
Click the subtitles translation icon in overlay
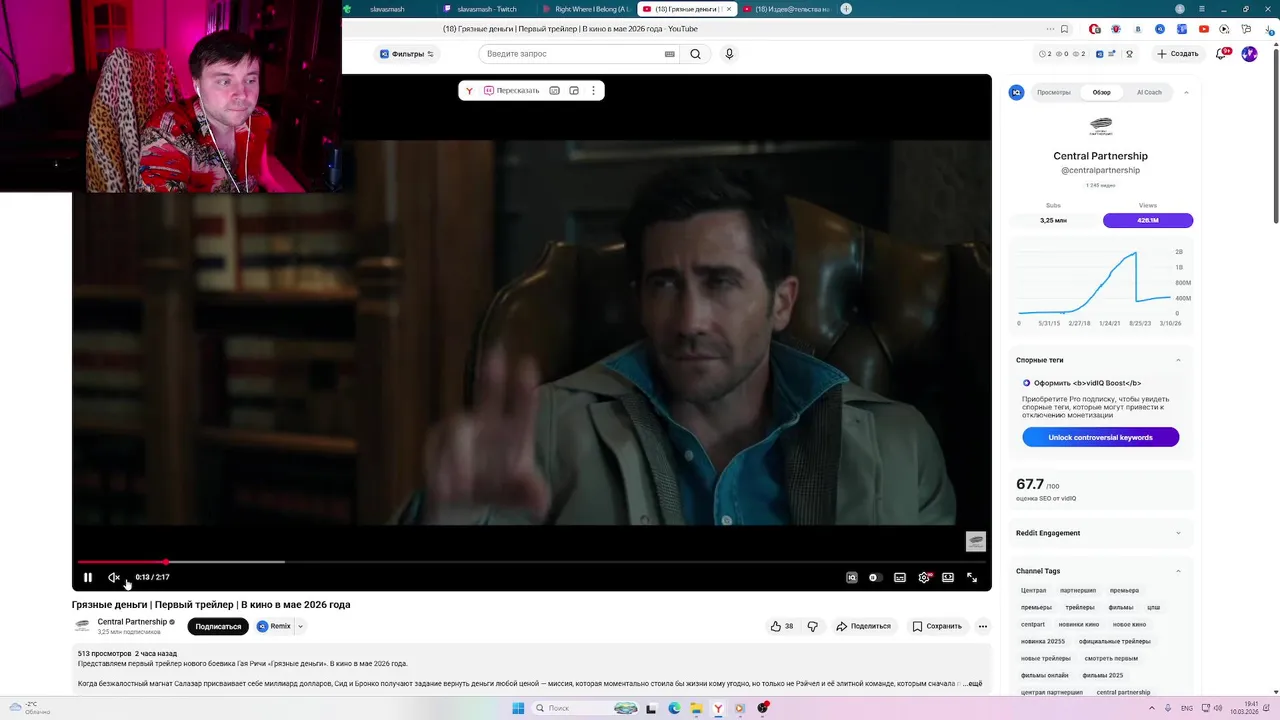[x=554, y=91]
